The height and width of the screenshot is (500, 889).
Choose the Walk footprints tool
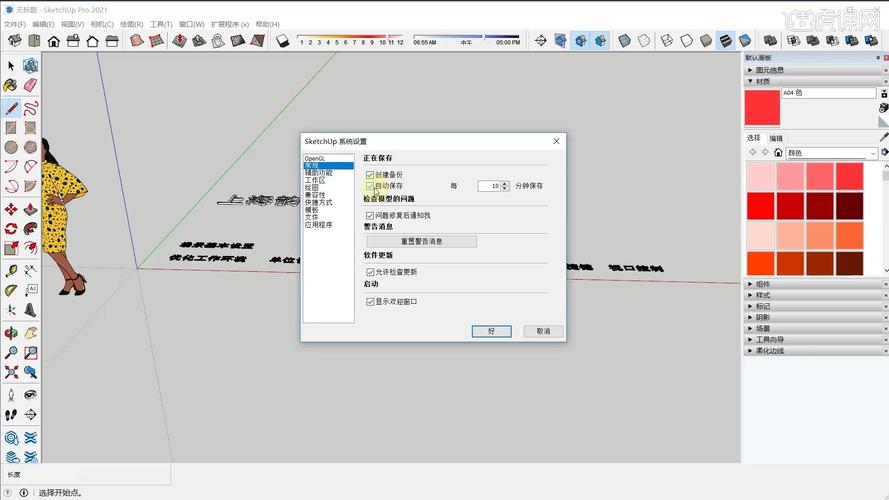click(11, 414)
